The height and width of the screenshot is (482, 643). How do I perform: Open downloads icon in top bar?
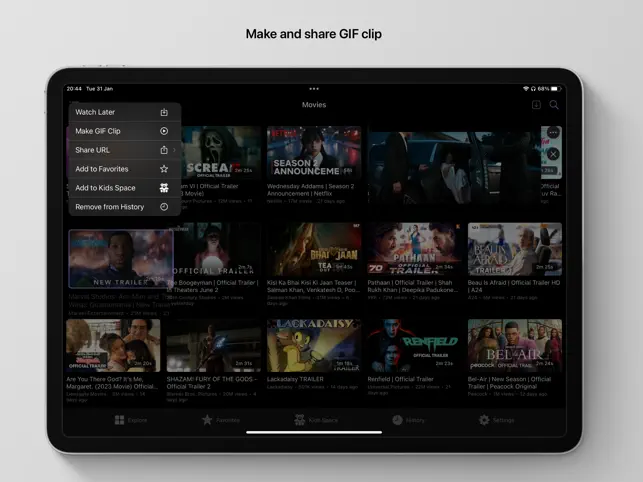click(536, 105)
